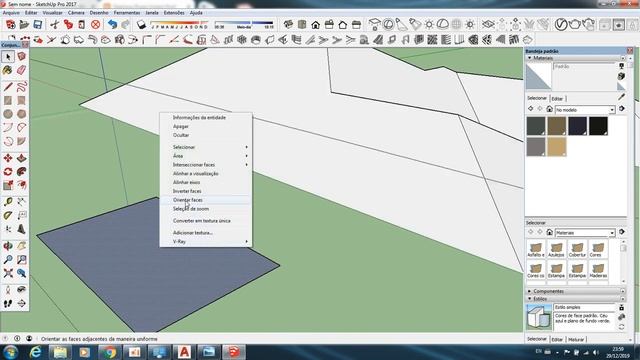Select the dark grey-green material swatch
640x360 pixels.
point(536,126)
